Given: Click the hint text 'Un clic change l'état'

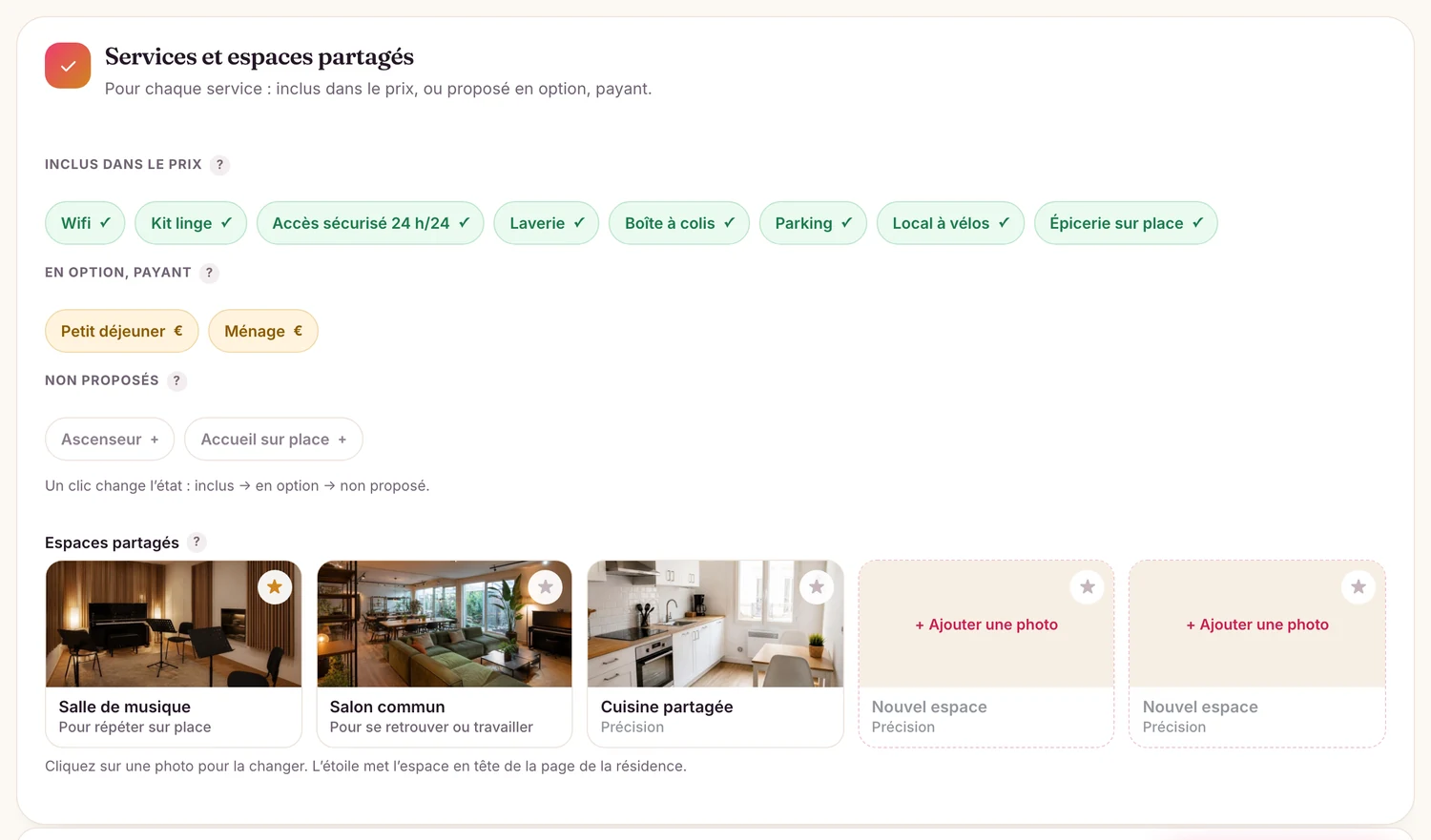Looking at the screenshot, I should (238, 486).
